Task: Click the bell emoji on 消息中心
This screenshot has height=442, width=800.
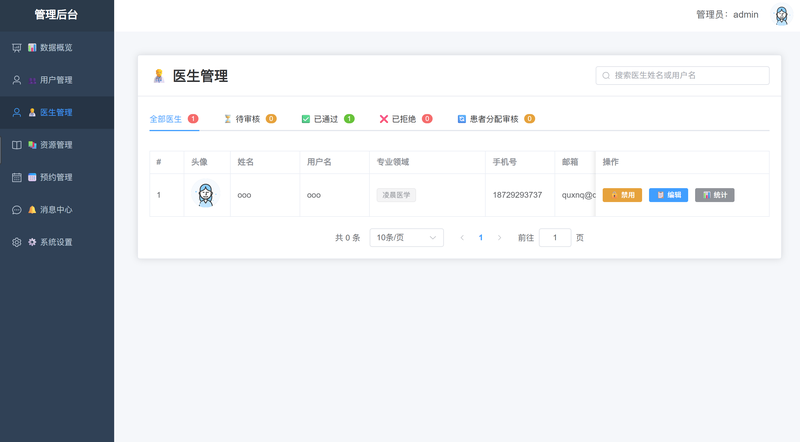Action: (x=32, y=210)
